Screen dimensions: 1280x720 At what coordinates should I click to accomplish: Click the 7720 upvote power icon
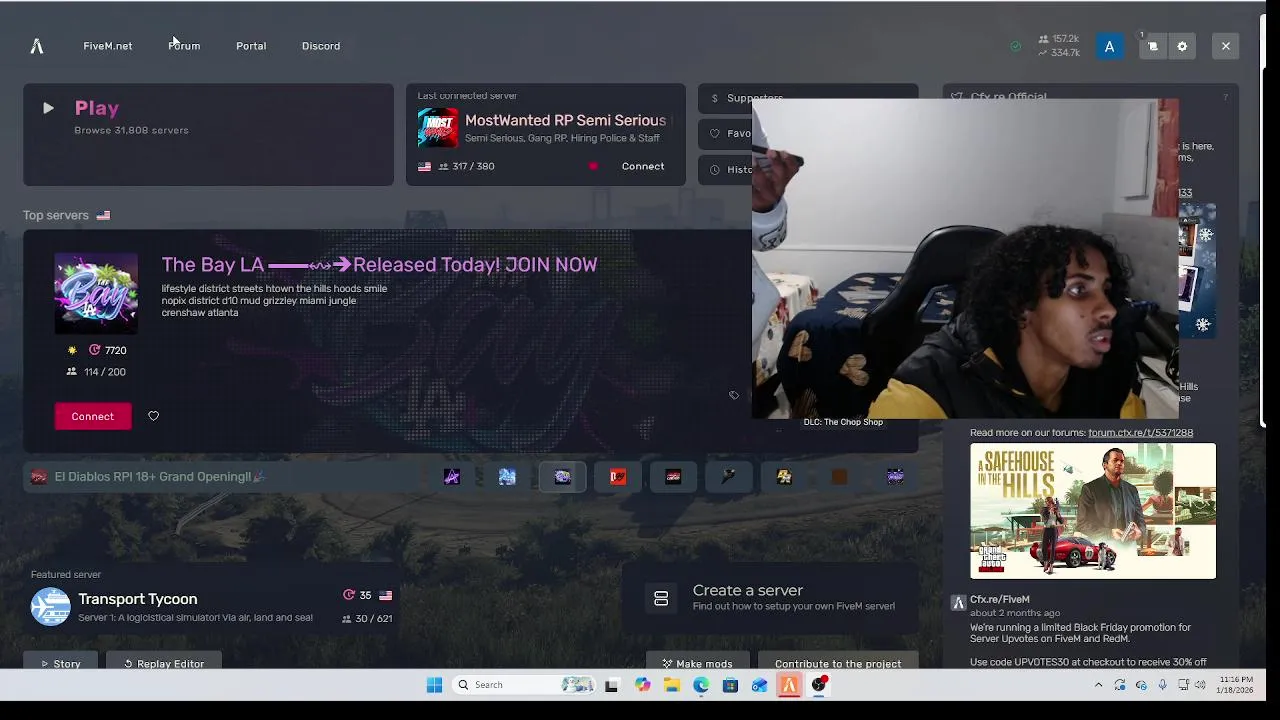95,350
